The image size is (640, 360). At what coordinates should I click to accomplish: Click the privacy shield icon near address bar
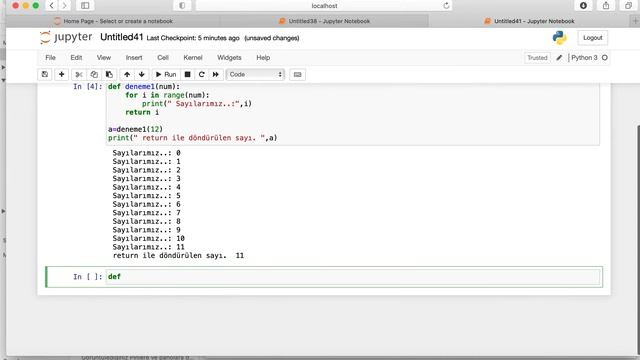pyautogui.click(x=182, y=6)
